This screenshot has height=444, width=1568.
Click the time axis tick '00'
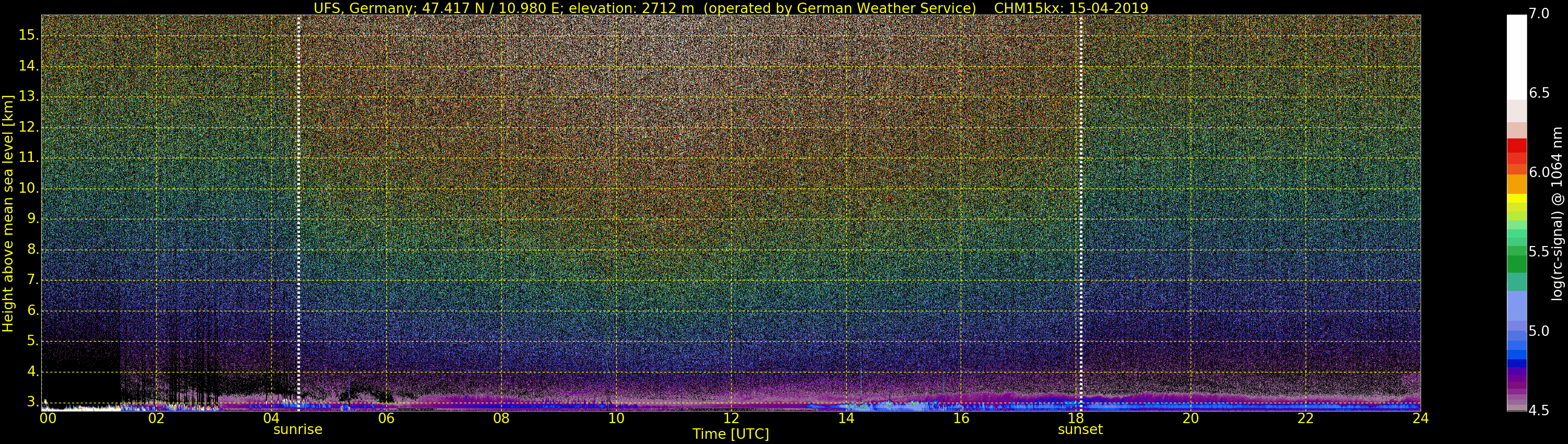48,418
